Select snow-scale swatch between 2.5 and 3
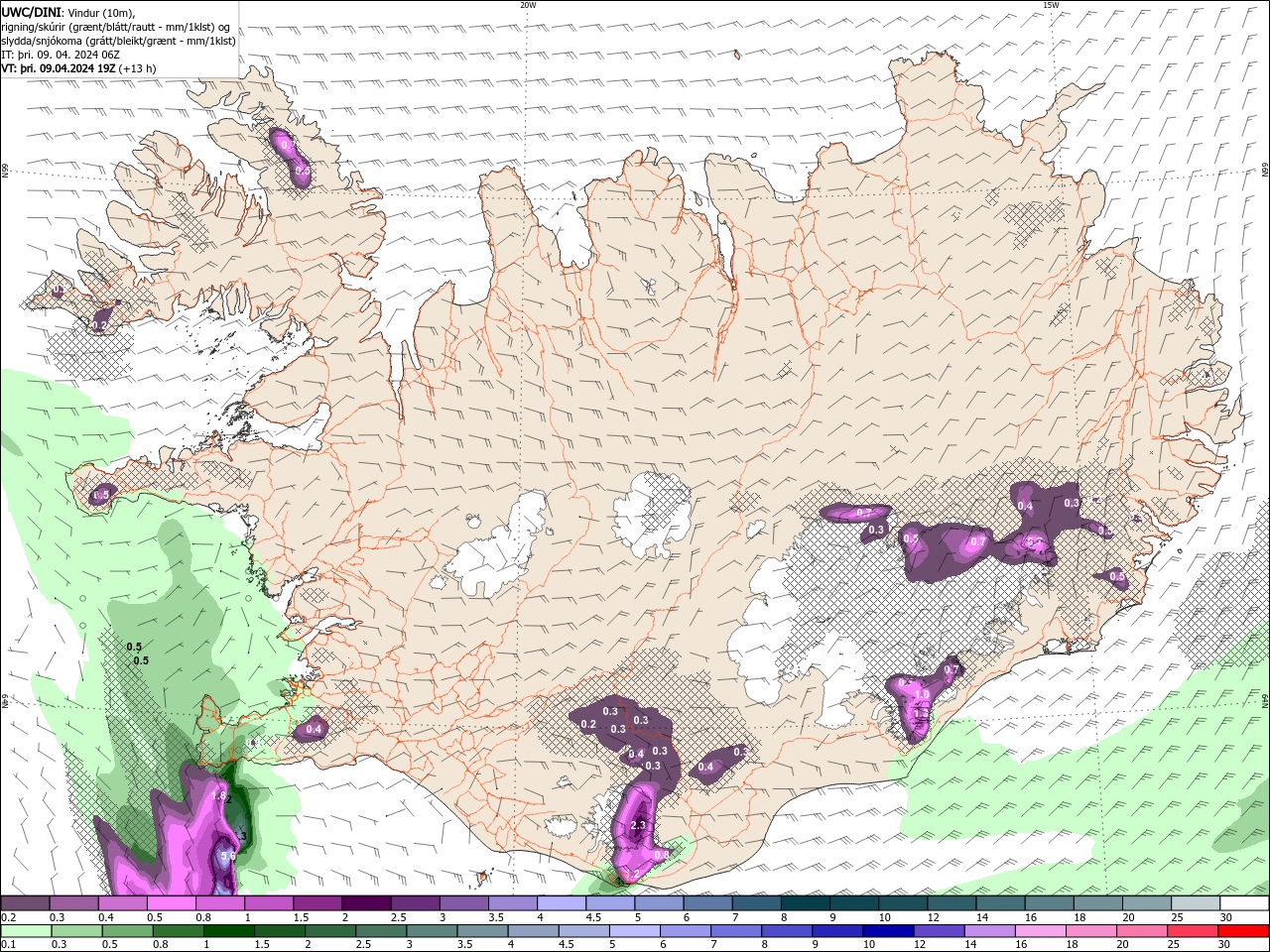The height and width of the screenshot is (952, 1270). [x=415, y=903]
